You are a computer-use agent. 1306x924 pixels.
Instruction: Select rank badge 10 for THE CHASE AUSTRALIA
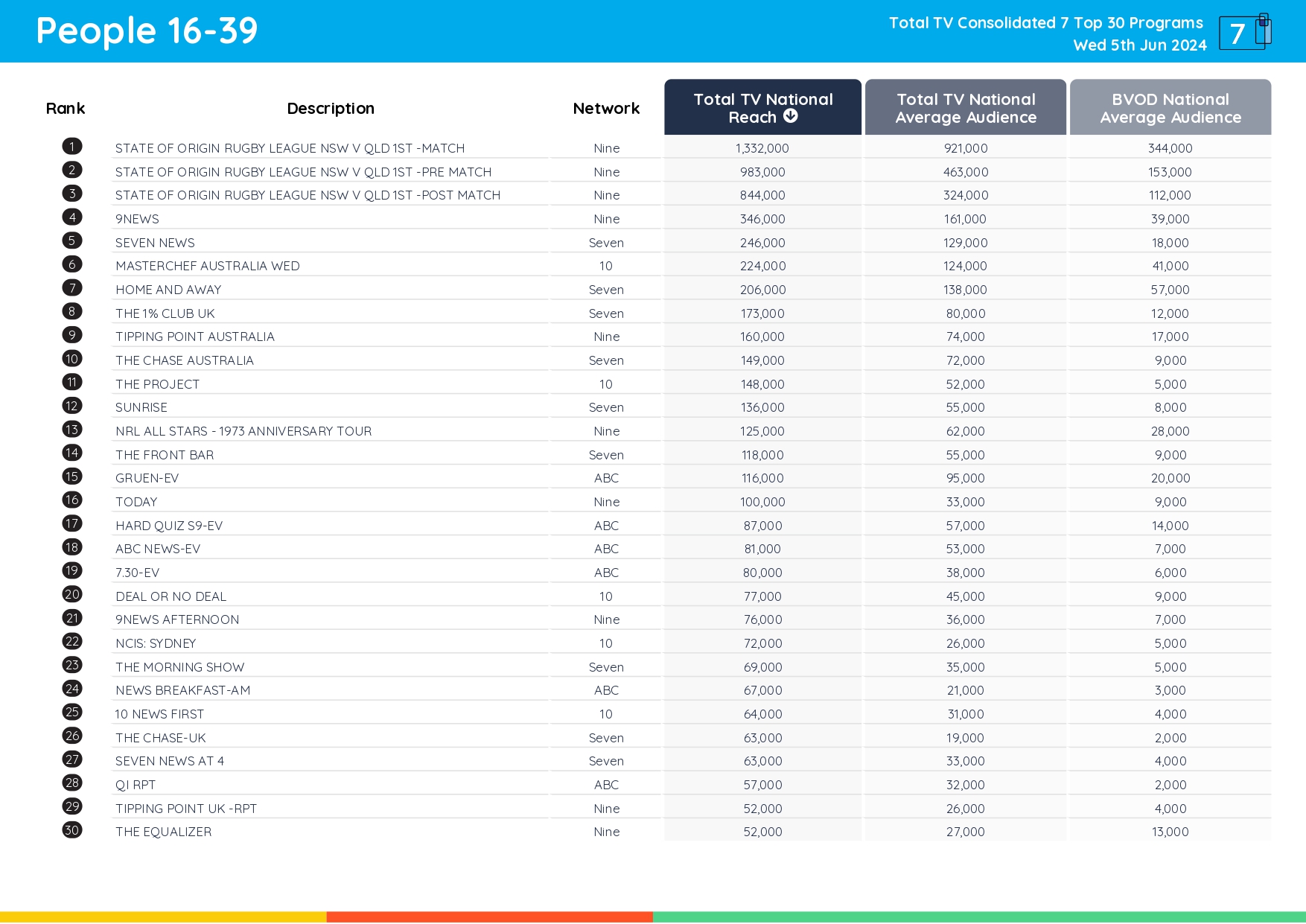[x=71, y=359]
